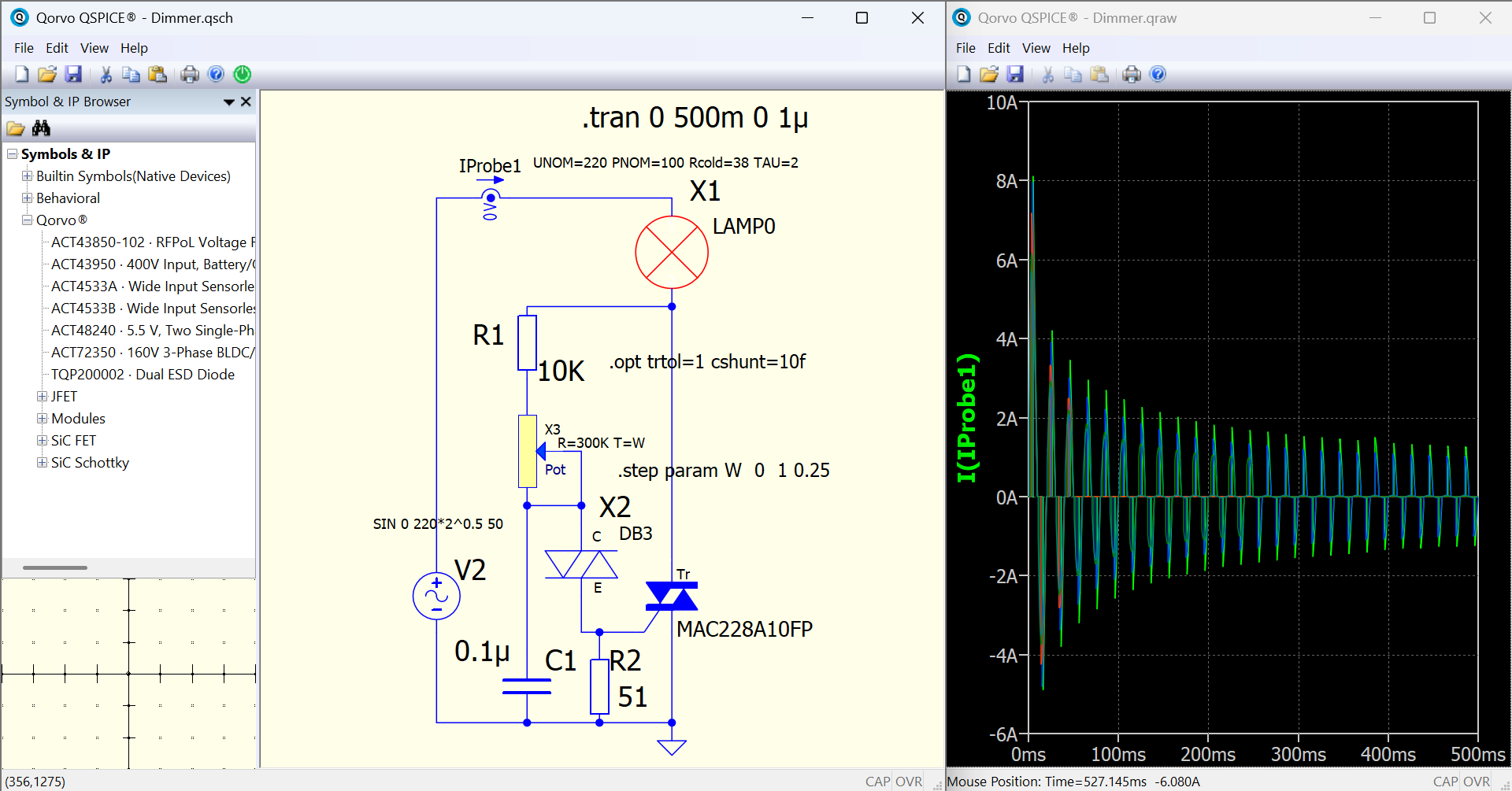The height and width of the screenshot is (791, 1512).
Task: Close the Symbol & IP Browser panel
Action: [x=246, y=102]
